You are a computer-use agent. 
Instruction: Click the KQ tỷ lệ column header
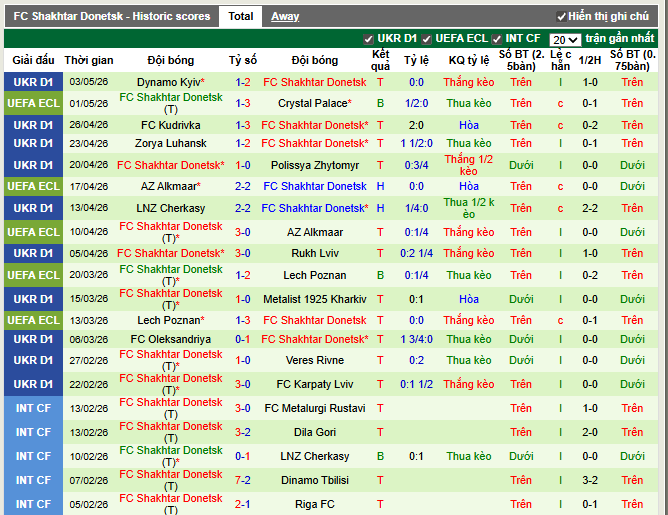[469, 60]
